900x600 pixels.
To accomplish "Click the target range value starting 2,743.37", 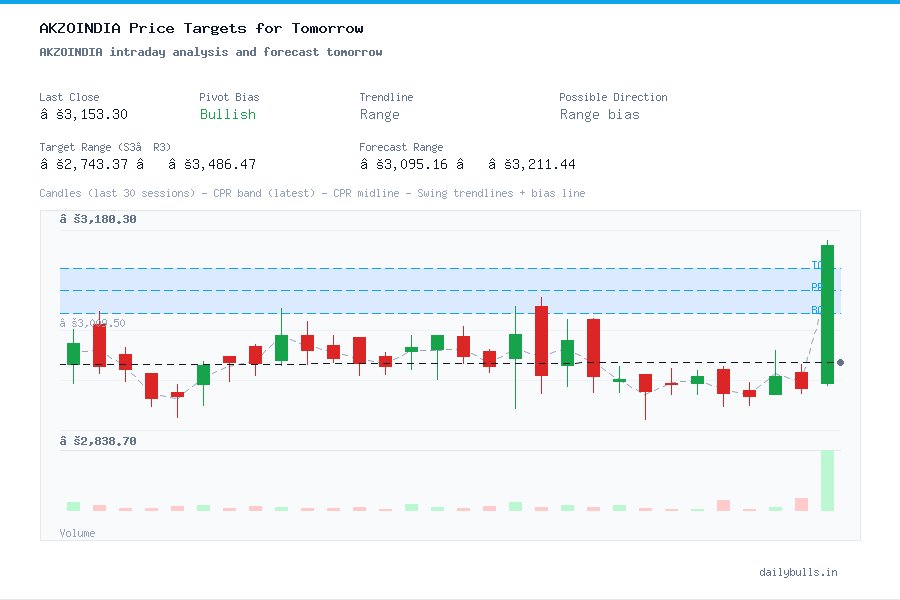I will [x=148, y=164].
